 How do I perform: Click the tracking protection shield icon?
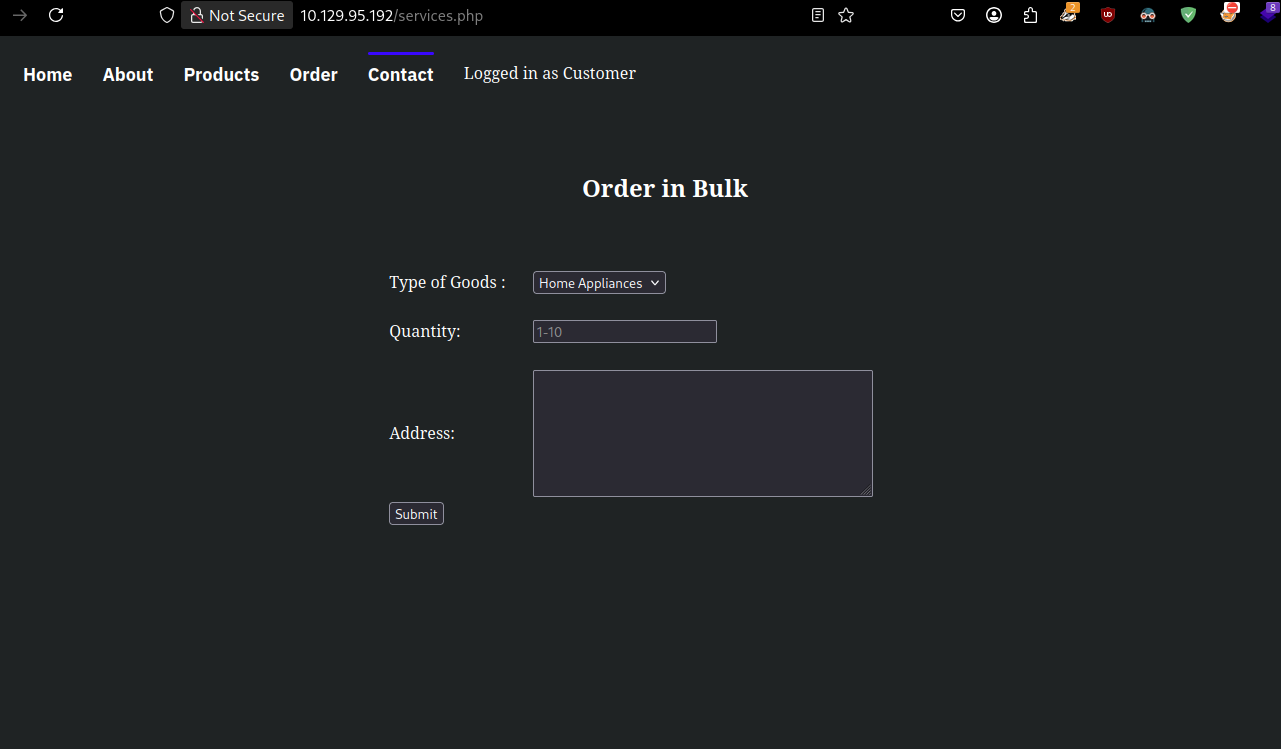tap(167, 15)
